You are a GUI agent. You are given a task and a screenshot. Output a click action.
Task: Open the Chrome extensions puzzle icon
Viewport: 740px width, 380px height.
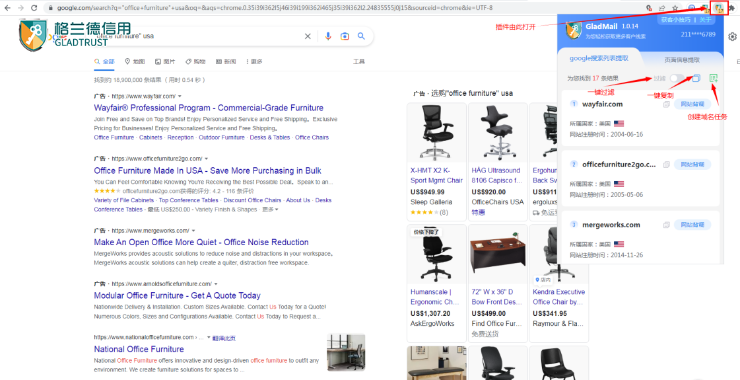pos(732,8)
